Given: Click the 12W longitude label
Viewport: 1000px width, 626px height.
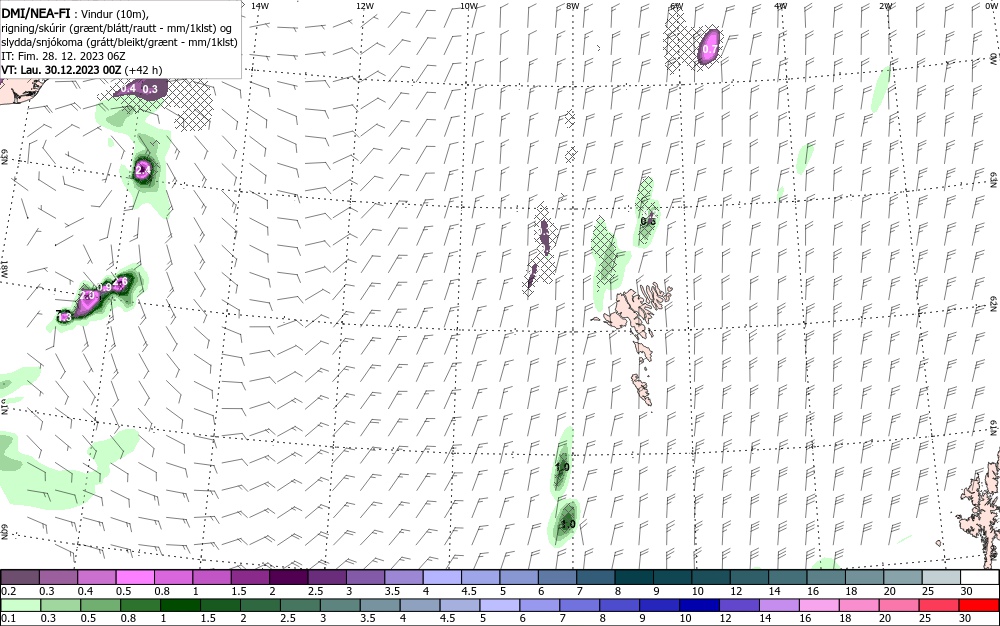Looking at the screenshot, I should click(364, 6).
